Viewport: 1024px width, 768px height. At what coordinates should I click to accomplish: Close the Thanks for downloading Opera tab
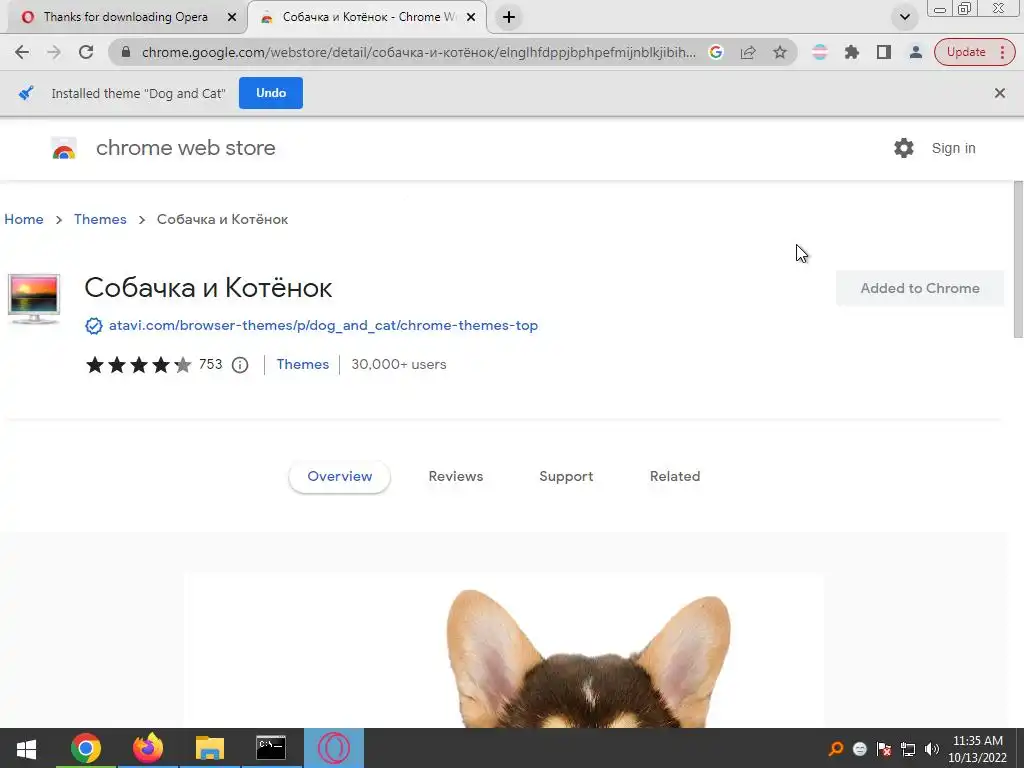pyautogui.click(x=231, y=18)
